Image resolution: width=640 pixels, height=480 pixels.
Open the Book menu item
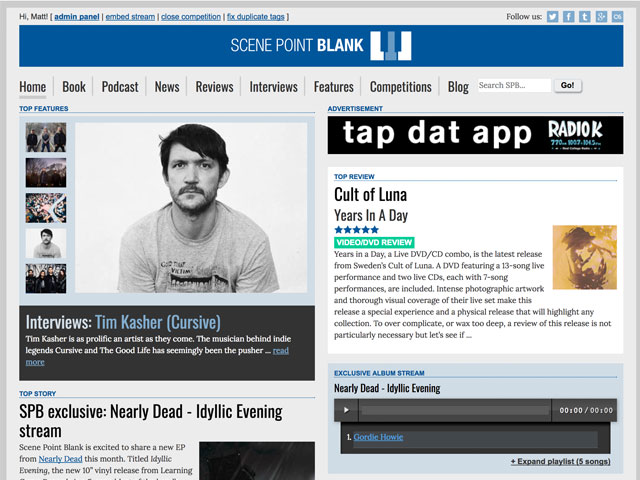(74, 87)
